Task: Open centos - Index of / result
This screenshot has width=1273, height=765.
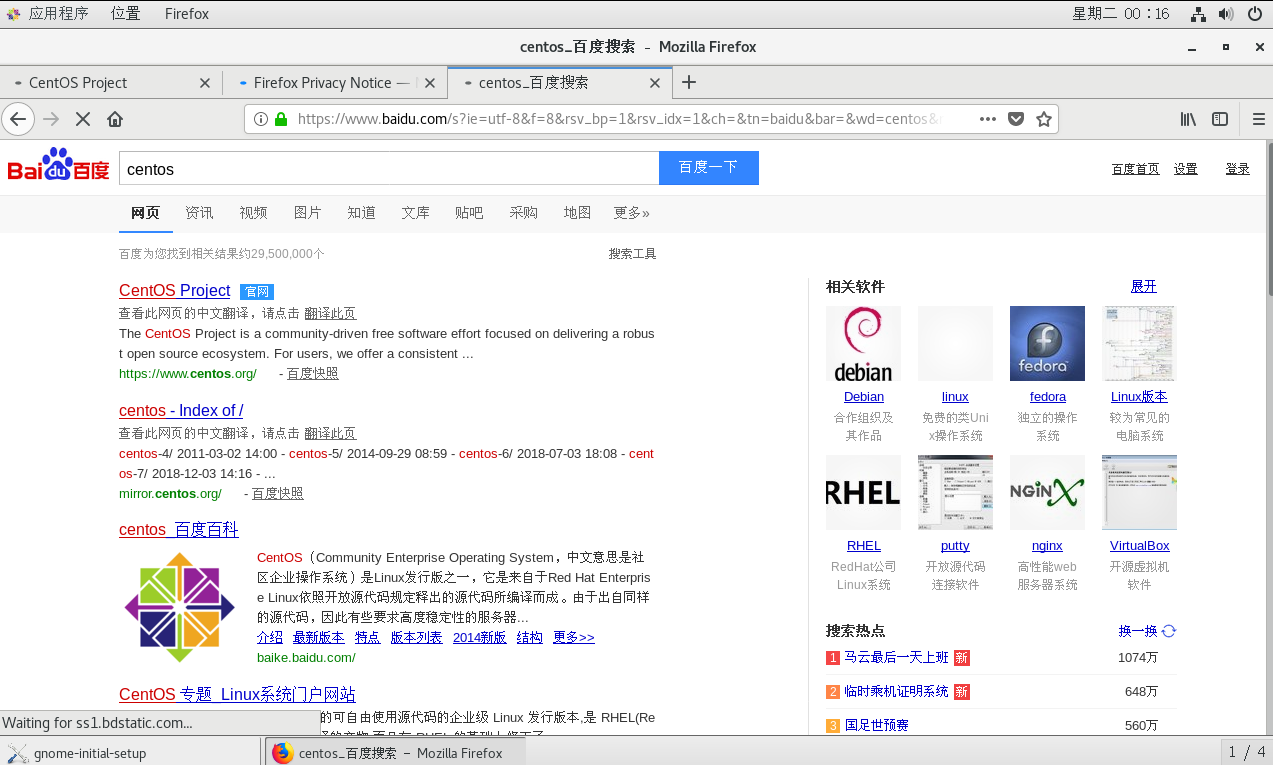Action: click(x=181, y=410)
